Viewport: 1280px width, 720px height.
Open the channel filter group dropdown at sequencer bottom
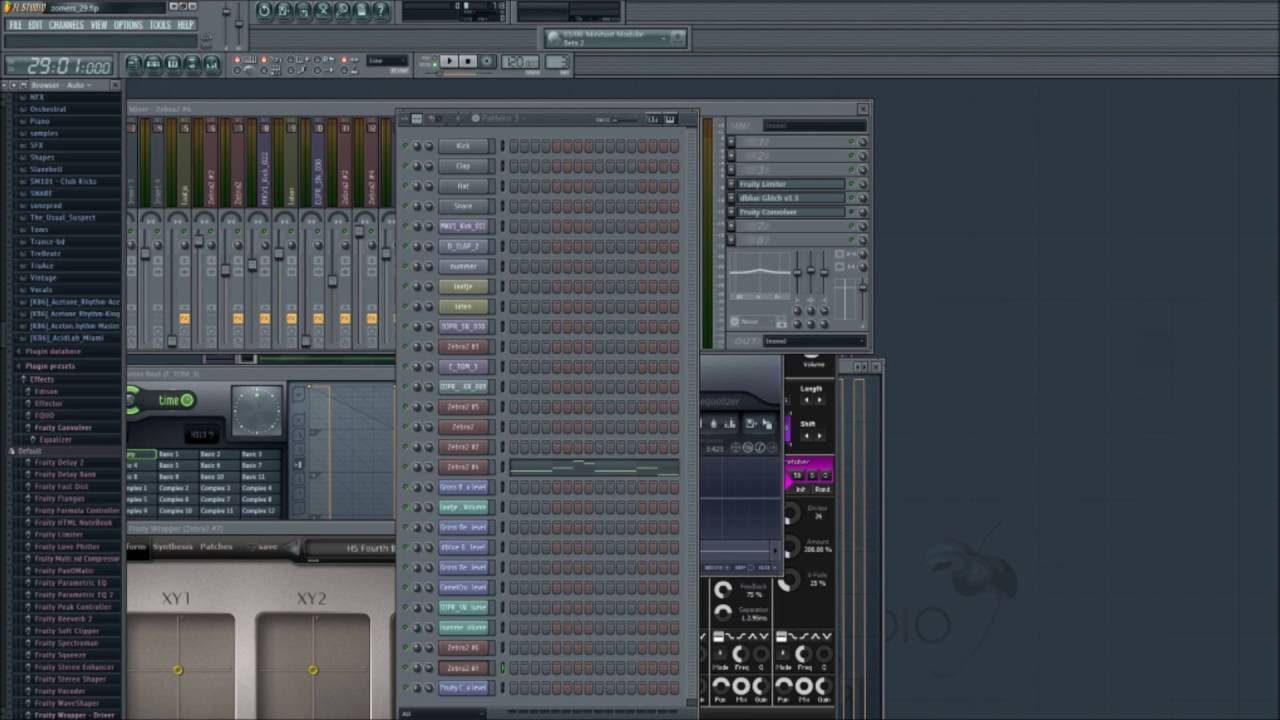point(445,713)
